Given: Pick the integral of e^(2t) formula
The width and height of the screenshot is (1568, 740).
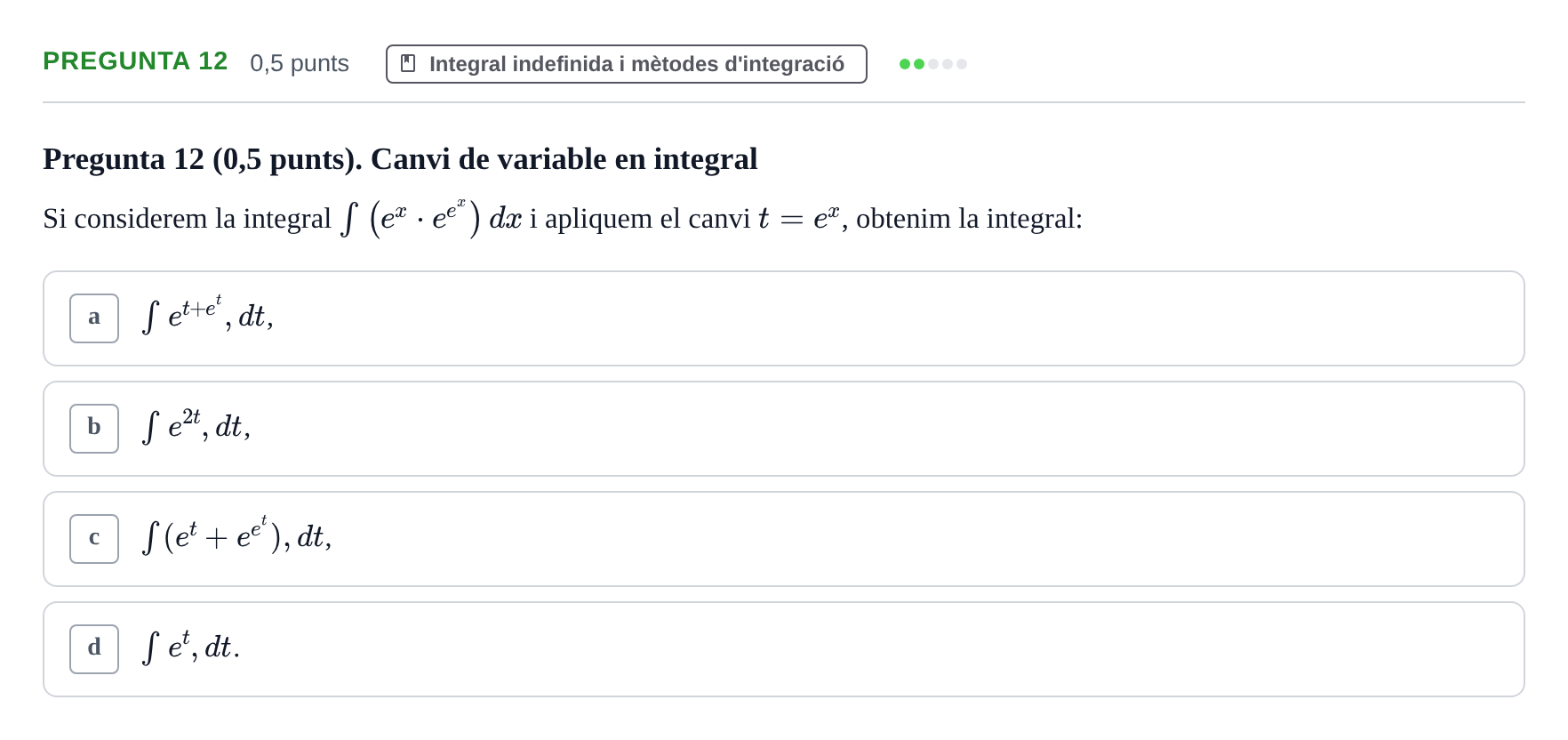Looking at the screenshot, I should [x=196, y=425].
